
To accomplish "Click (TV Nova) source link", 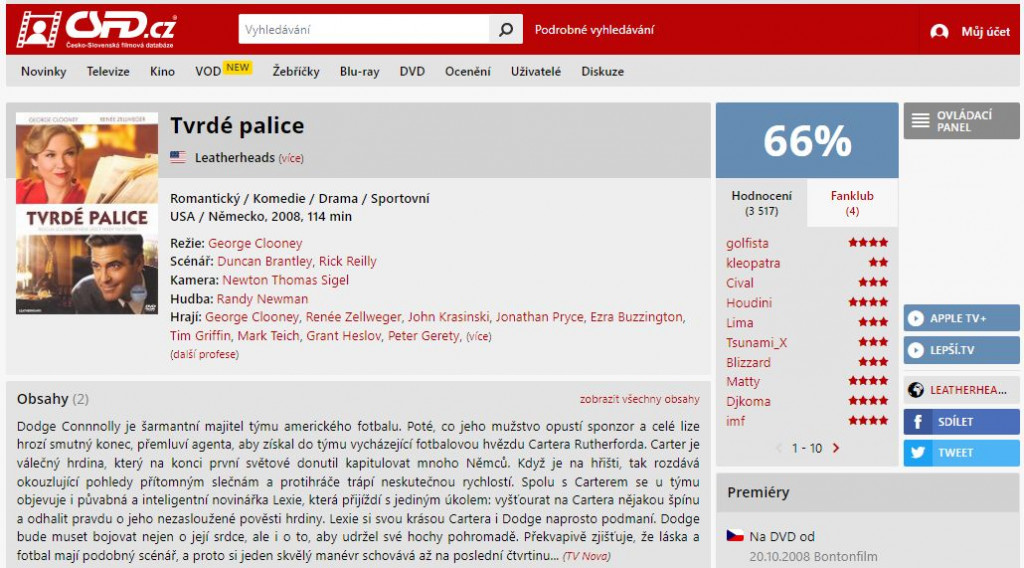I will pos(586,556).
